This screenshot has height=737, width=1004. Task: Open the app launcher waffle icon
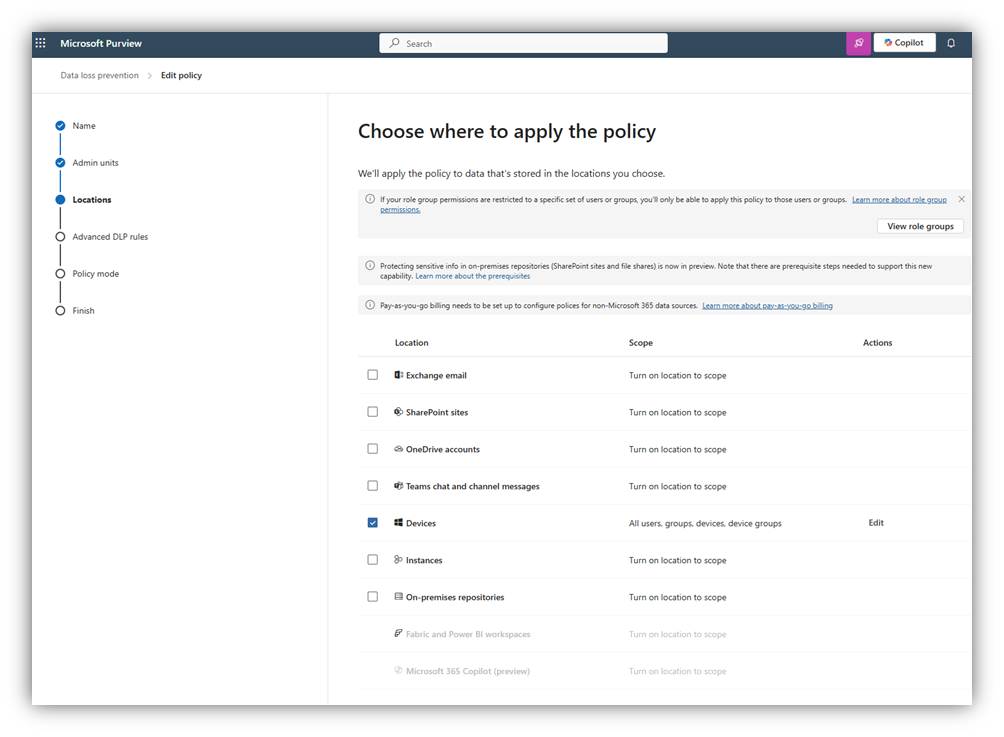(40, 43)
